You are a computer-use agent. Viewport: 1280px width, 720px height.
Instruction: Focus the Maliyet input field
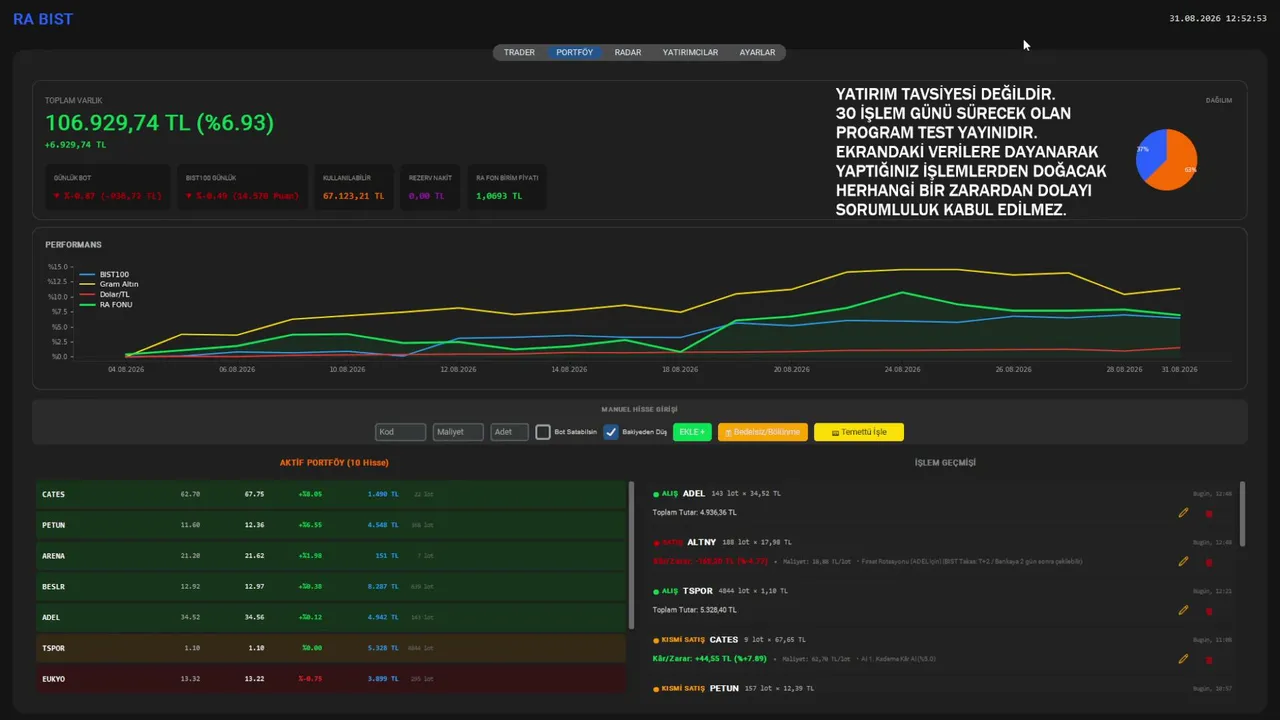point(458,432)
